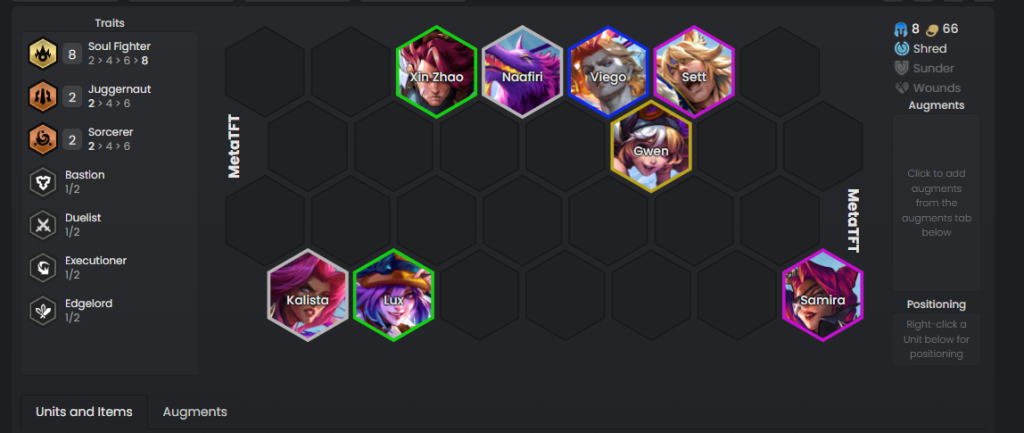
Task: Select the Xin Zhao champion hex
Action: [436, 72]
